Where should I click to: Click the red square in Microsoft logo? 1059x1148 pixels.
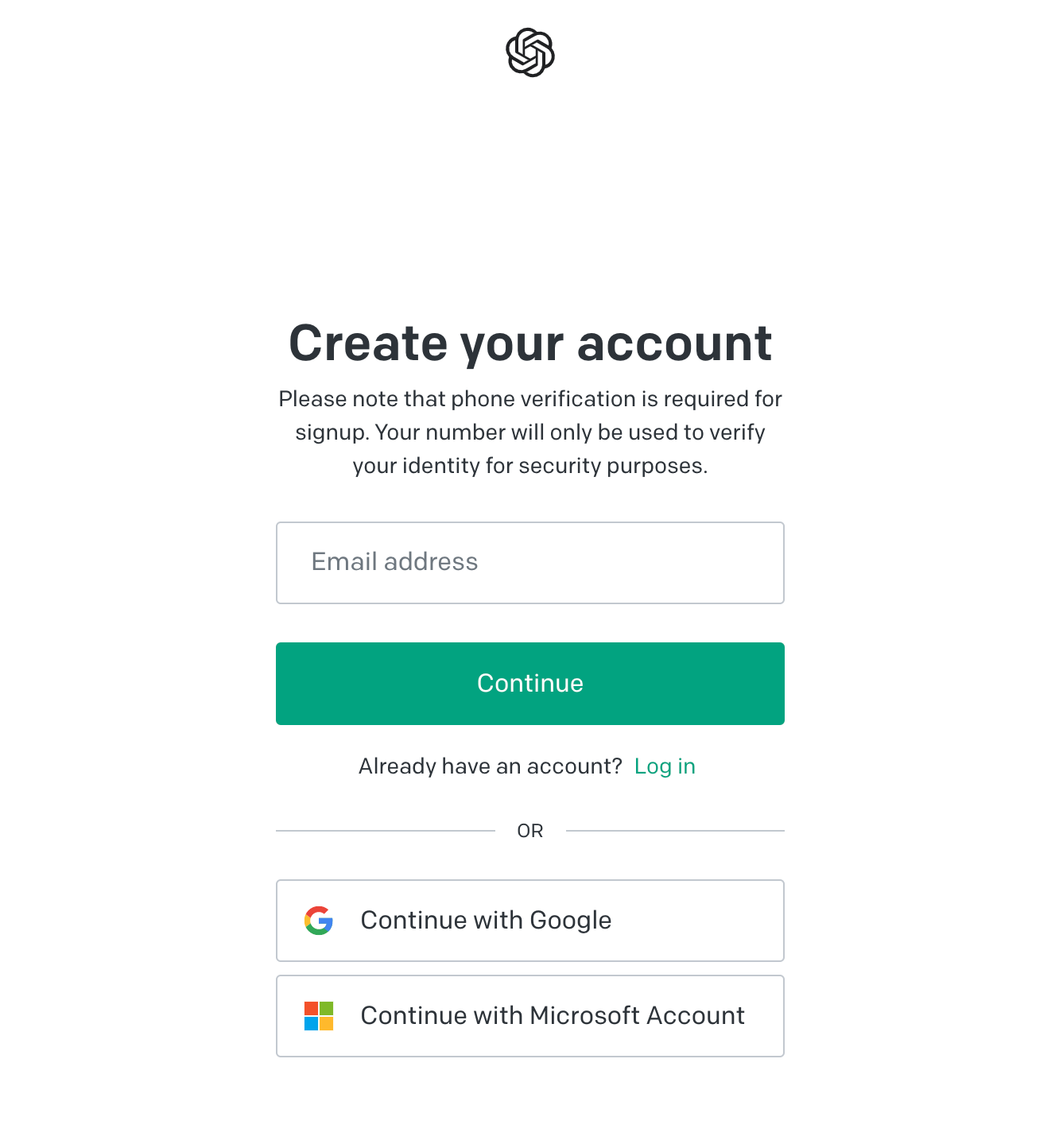point(312,1008)
